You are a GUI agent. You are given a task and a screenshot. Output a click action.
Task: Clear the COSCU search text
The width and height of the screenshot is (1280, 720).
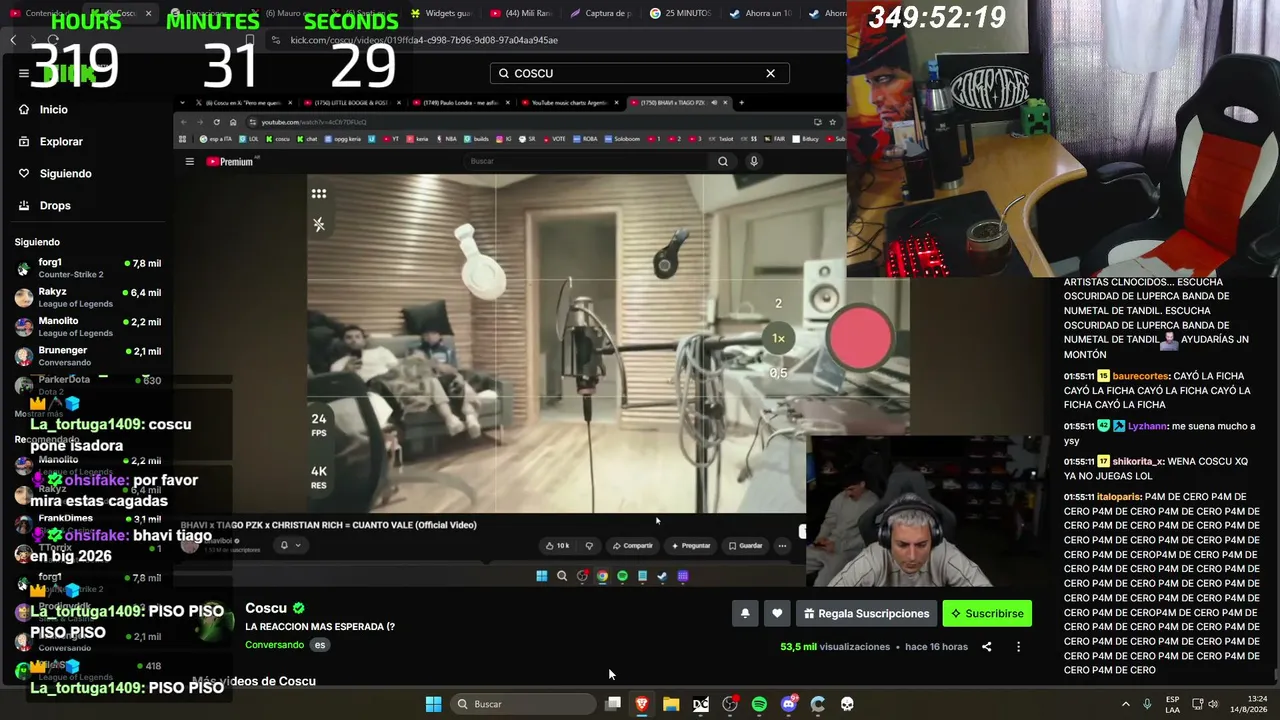coord(770,73)
